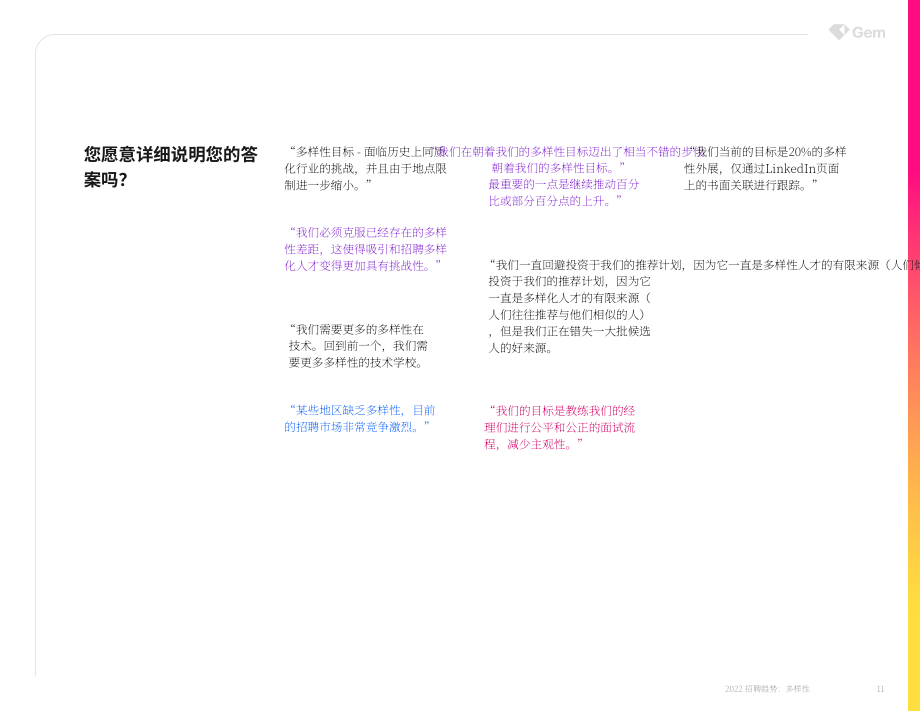The image size is (920, 711).
Task: Click the paragraph 投资于我们的推荐计划，因为它
Action: point(569,314)
